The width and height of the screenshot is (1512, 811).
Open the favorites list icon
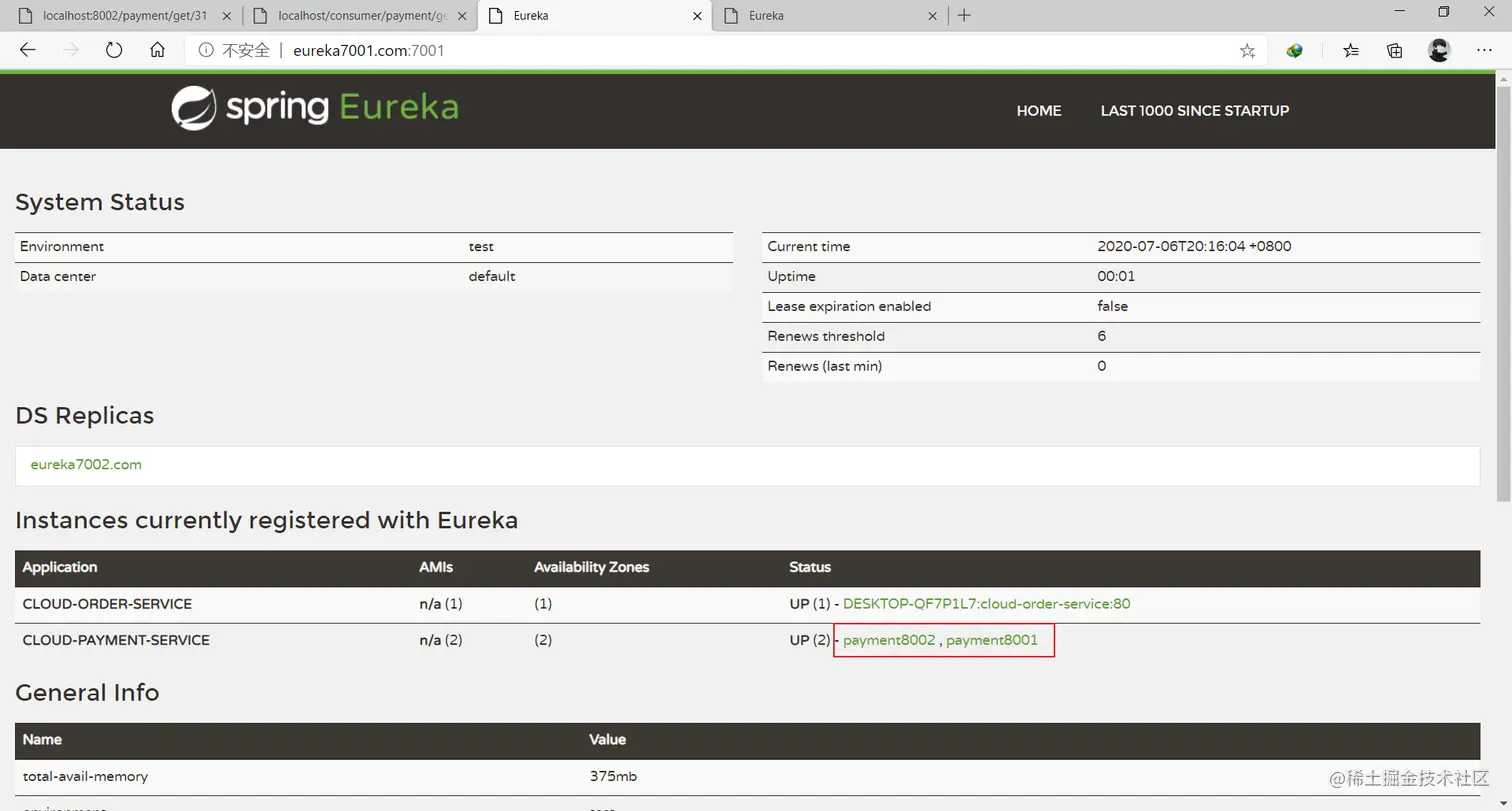(x=1351, y=50)
